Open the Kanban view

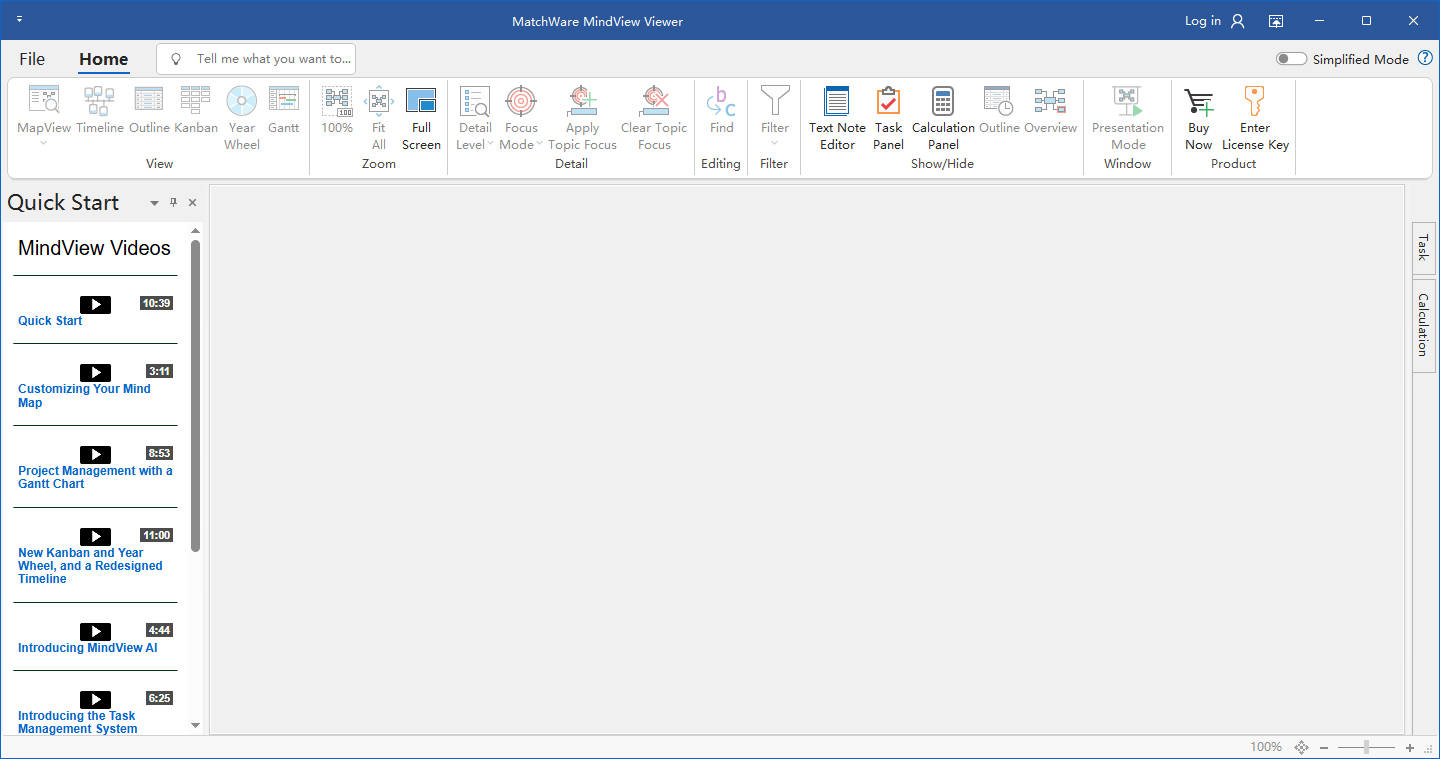(196, 110)
